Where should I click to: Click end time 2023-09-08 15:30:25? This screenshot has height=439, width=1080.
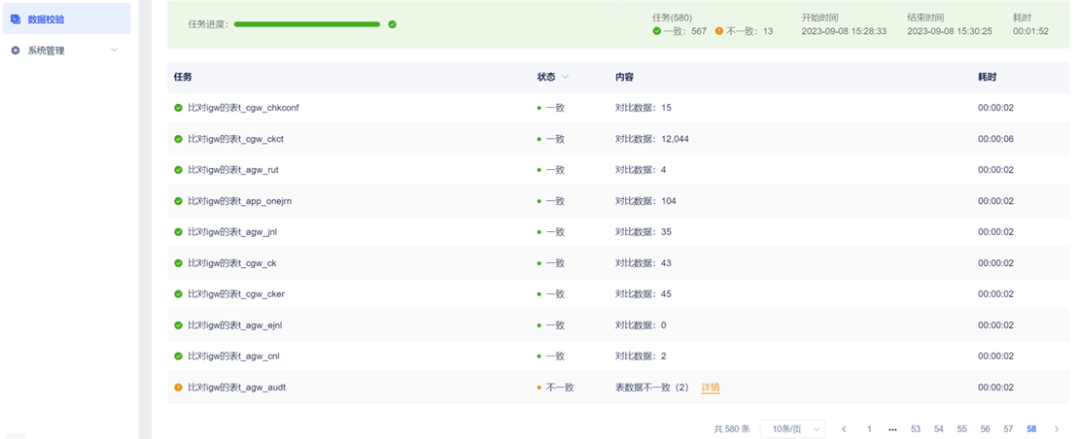point(949,31)
